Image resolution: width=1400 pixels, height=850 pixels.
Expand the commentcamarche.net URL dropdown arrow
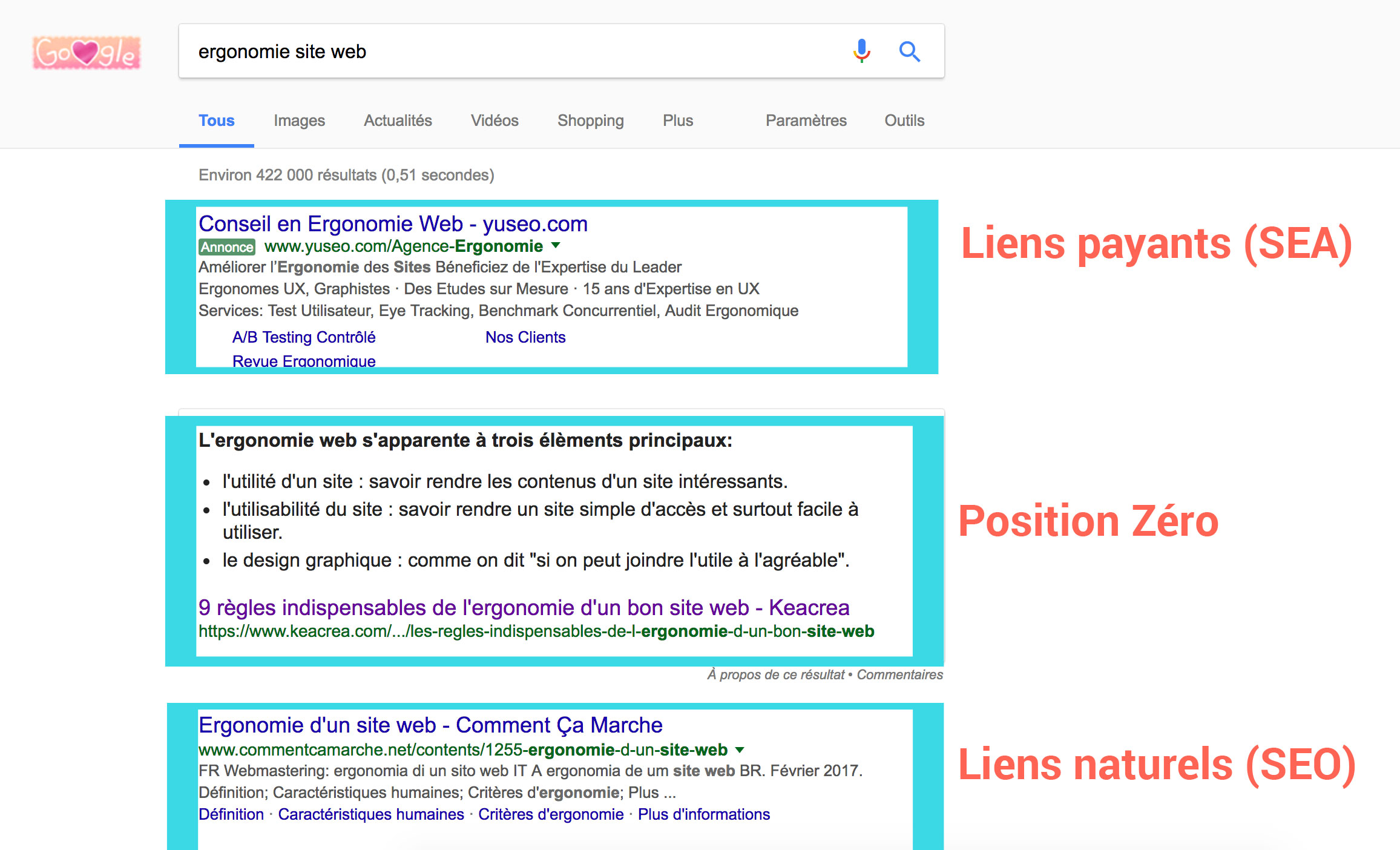[x=739, y=750]
